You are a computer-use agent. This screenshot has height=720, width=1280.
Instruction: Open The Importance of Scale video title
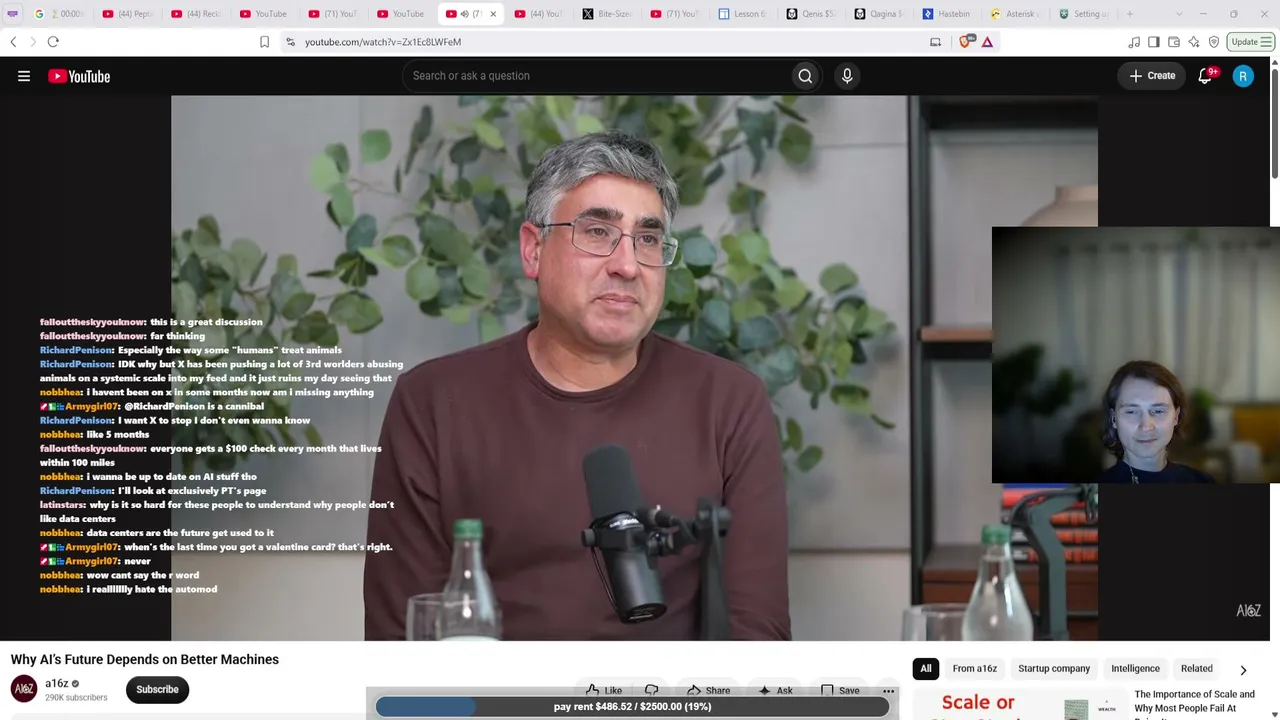[1194, 701]
